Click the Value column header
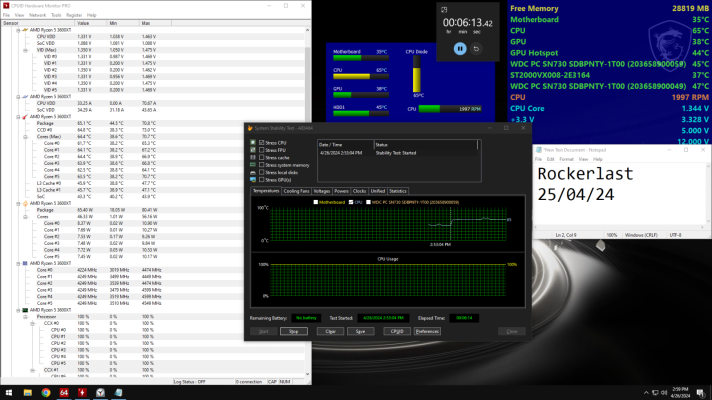The width and height of the screenshot is (712, 400). 91,23
